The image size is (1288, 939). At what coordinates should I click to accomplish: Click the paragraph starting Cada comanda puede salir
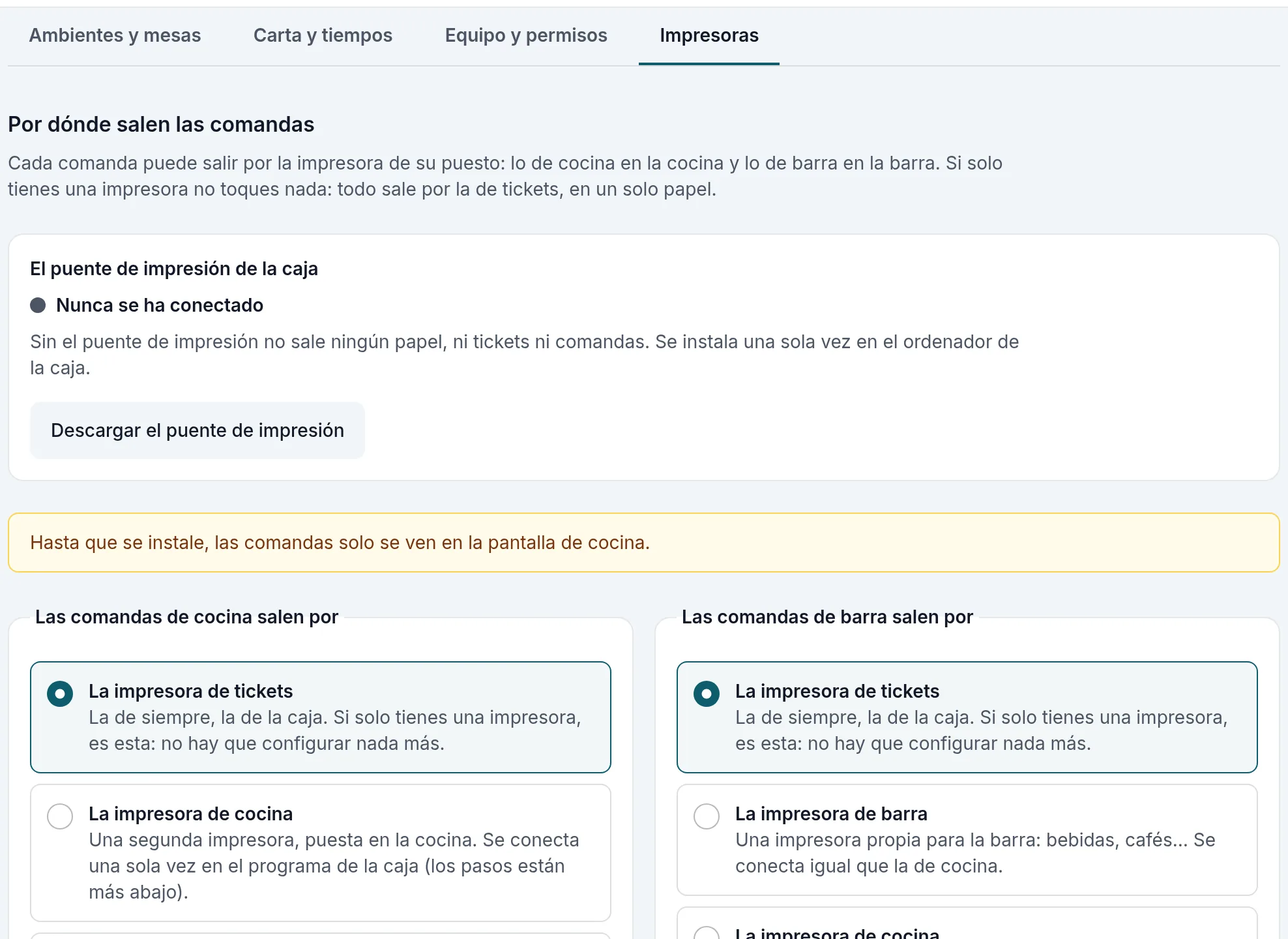(x=505, y=176)
